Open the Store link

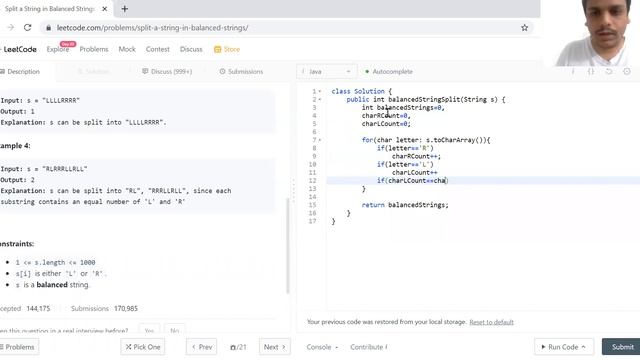[x=227, y=49]
